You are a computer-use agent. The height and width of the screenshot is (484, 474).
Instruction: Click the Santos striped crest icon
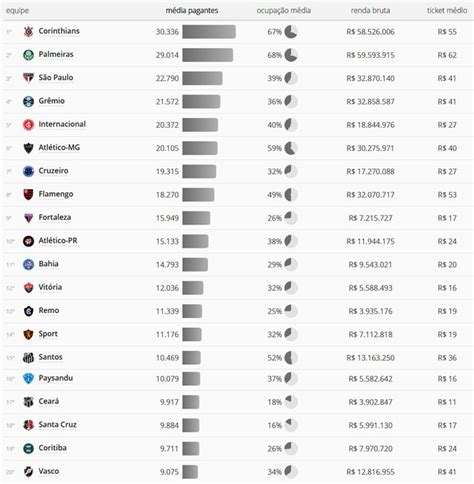click(28, 358)
